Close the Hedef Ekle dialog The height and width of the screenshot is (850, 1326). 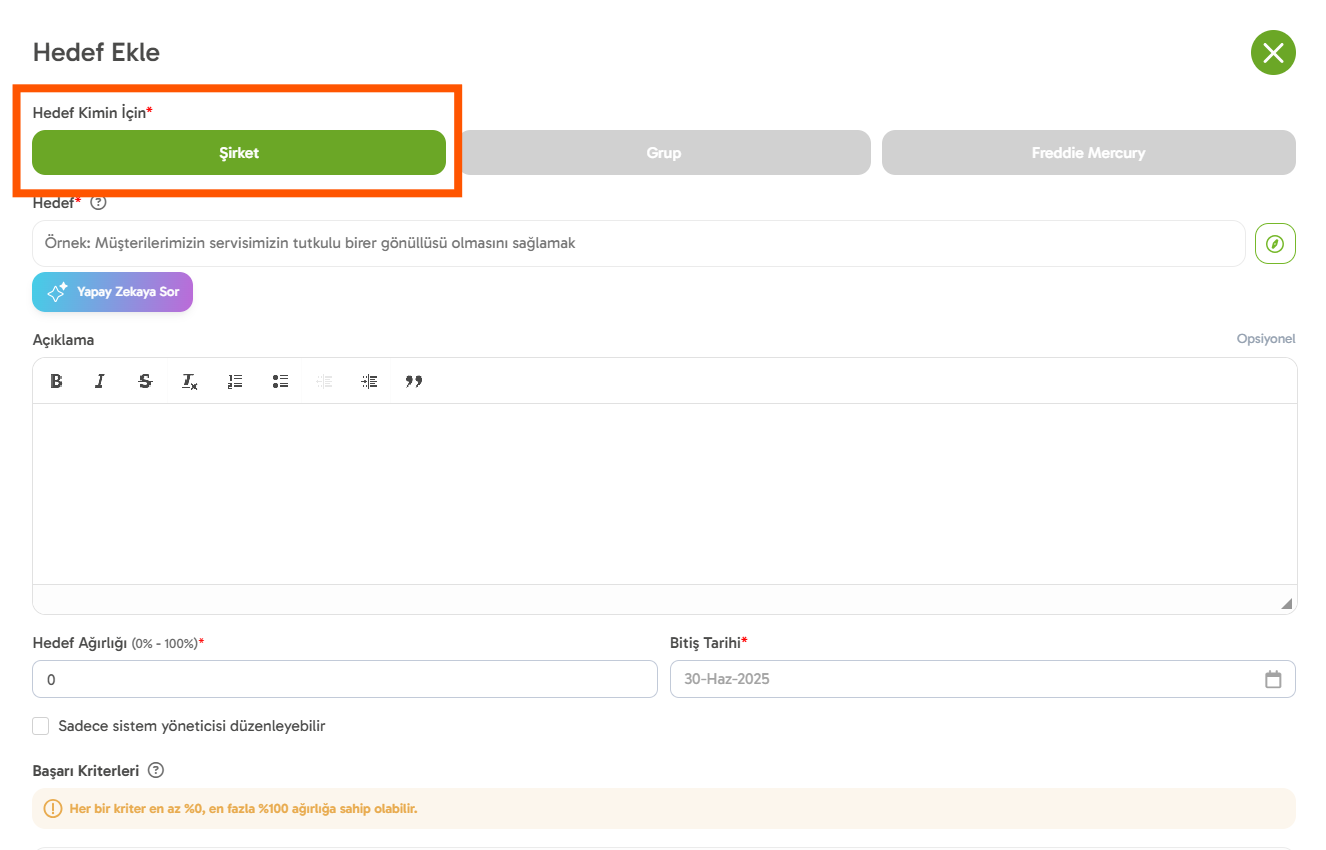click(1272, 53)
